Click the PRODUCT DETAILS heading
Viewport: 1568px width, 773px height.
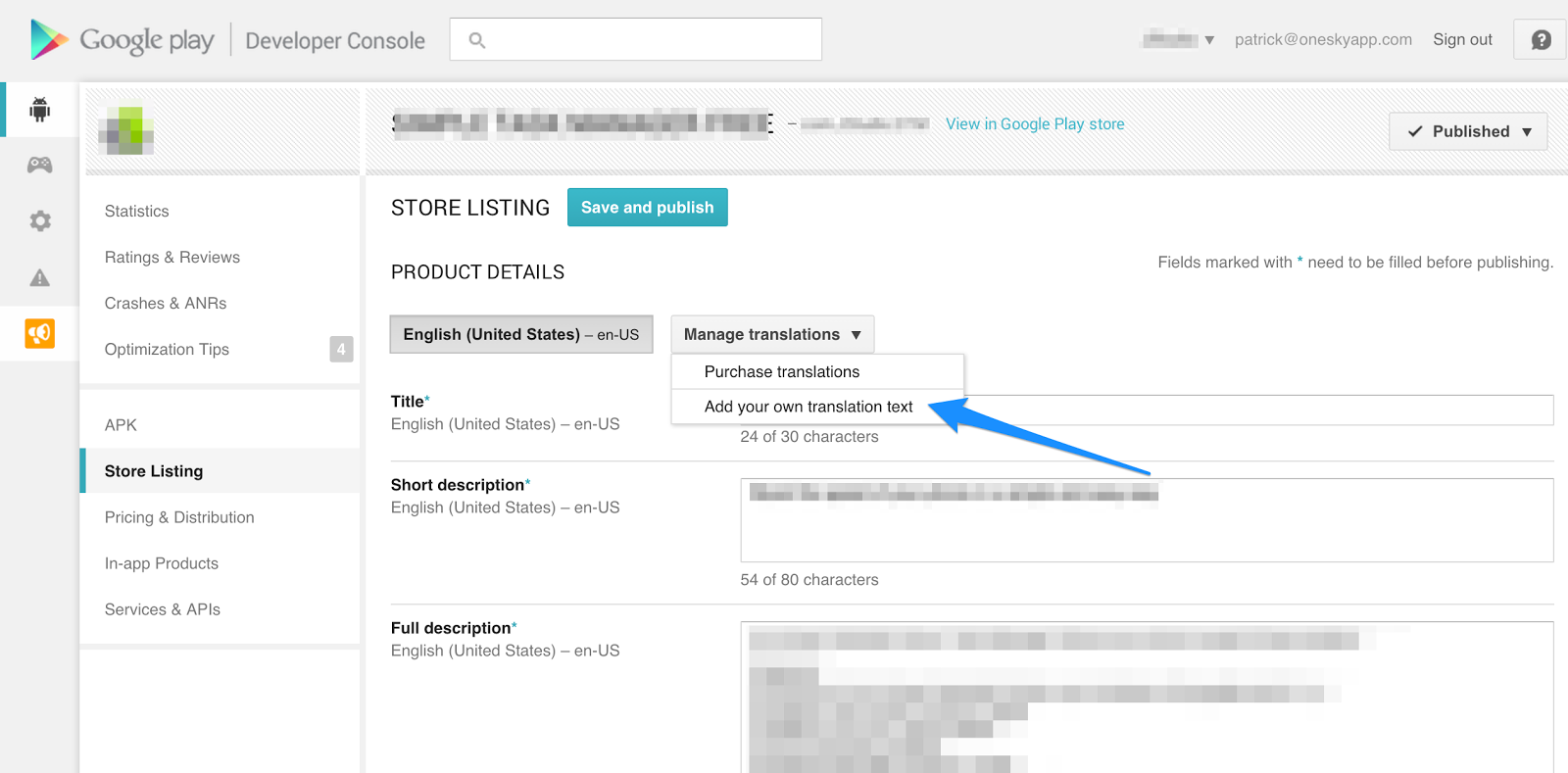(477, 272)
